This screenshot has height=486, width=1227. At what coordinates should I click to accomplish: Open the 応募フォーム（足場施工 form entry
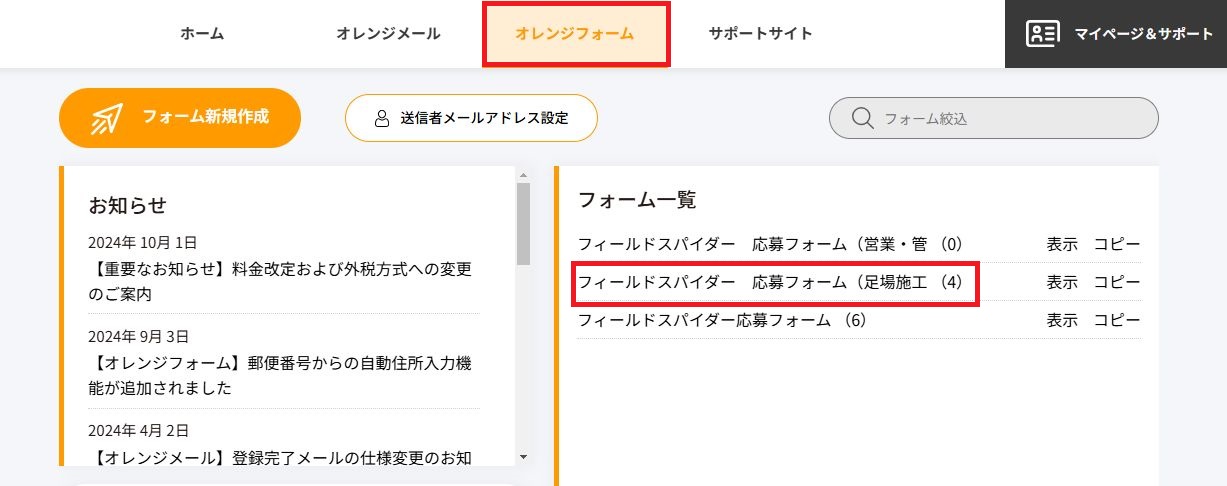[x=770, y=282]
